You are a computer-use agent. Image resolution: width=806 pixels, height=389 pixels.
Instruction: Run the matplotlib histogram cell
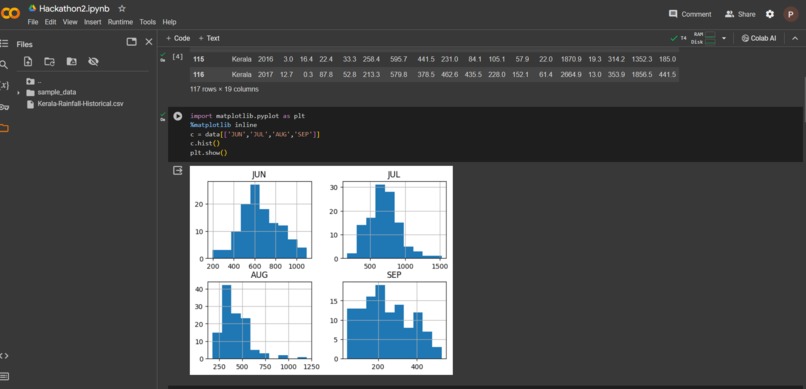pos(177,116)
